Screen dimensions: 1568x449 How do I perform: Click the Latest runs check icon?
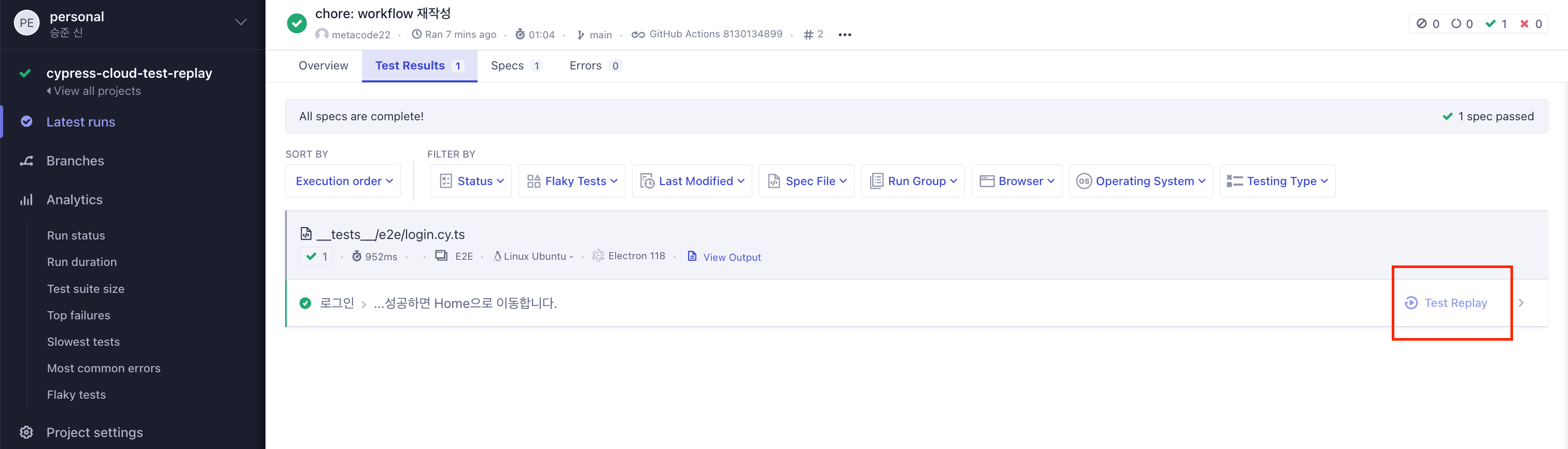[x=26, y=121]
